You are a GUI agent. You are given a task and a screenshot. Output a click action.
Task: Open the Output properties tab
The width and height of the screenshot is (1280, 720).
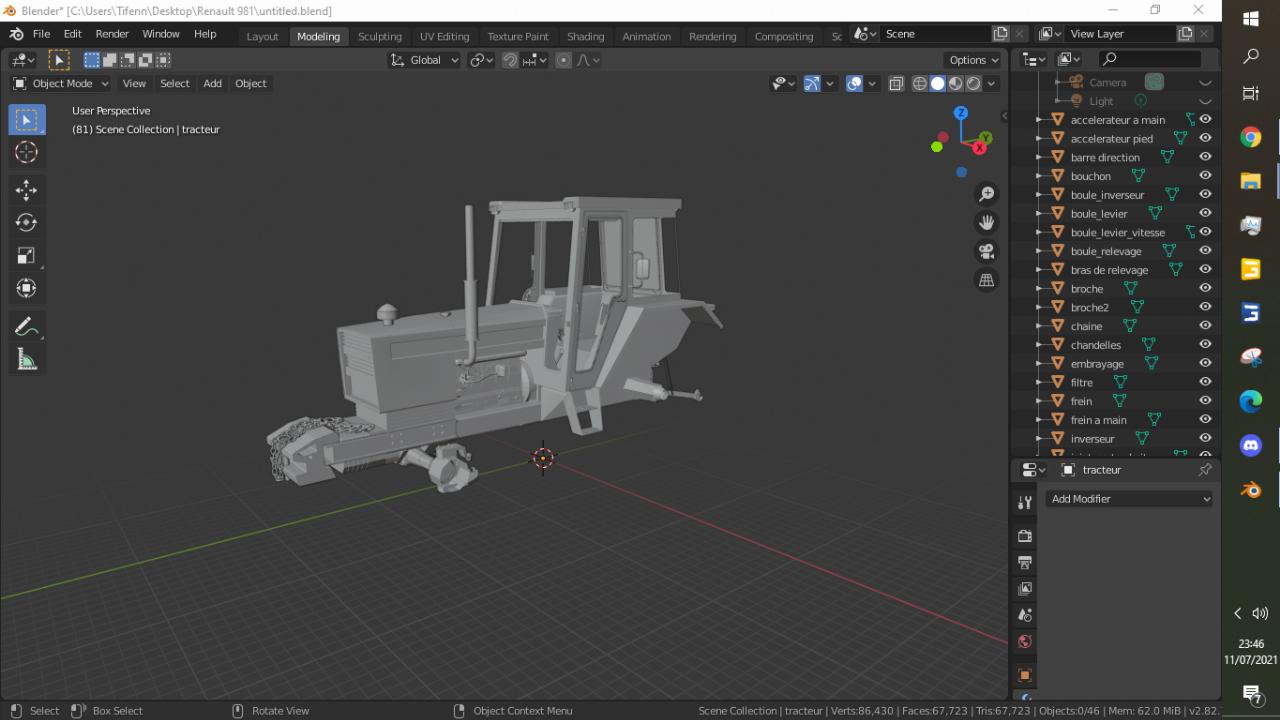(x=1025, y=562)
